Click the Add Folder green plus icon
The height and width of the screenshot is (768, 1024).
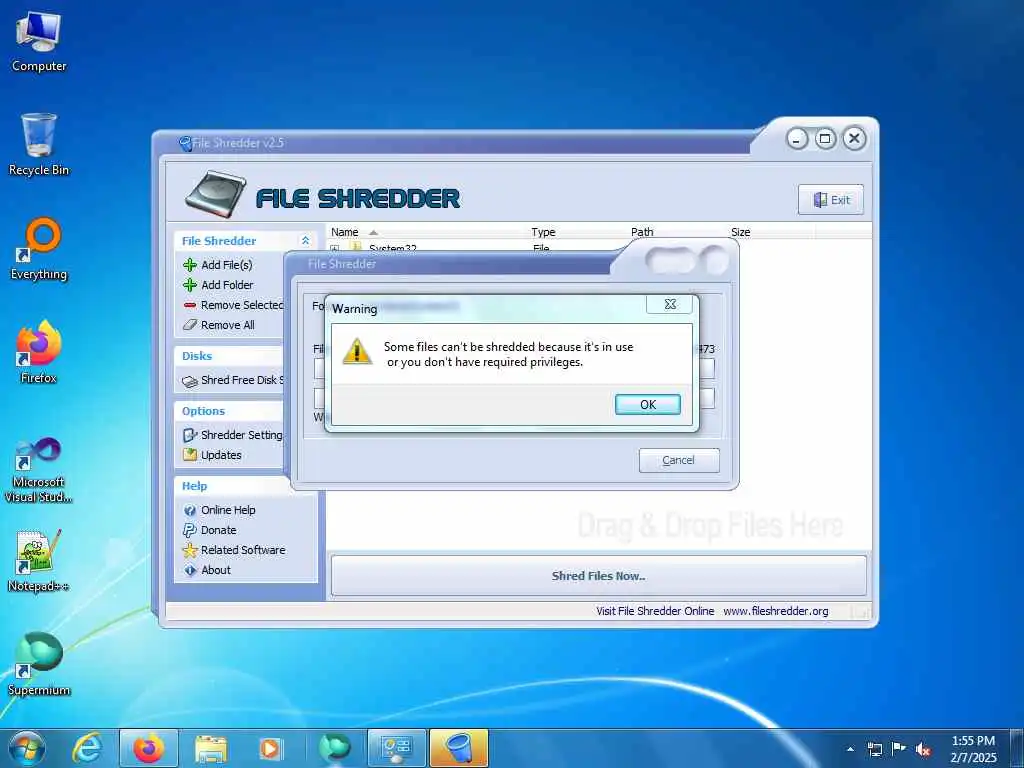(190, 285)
